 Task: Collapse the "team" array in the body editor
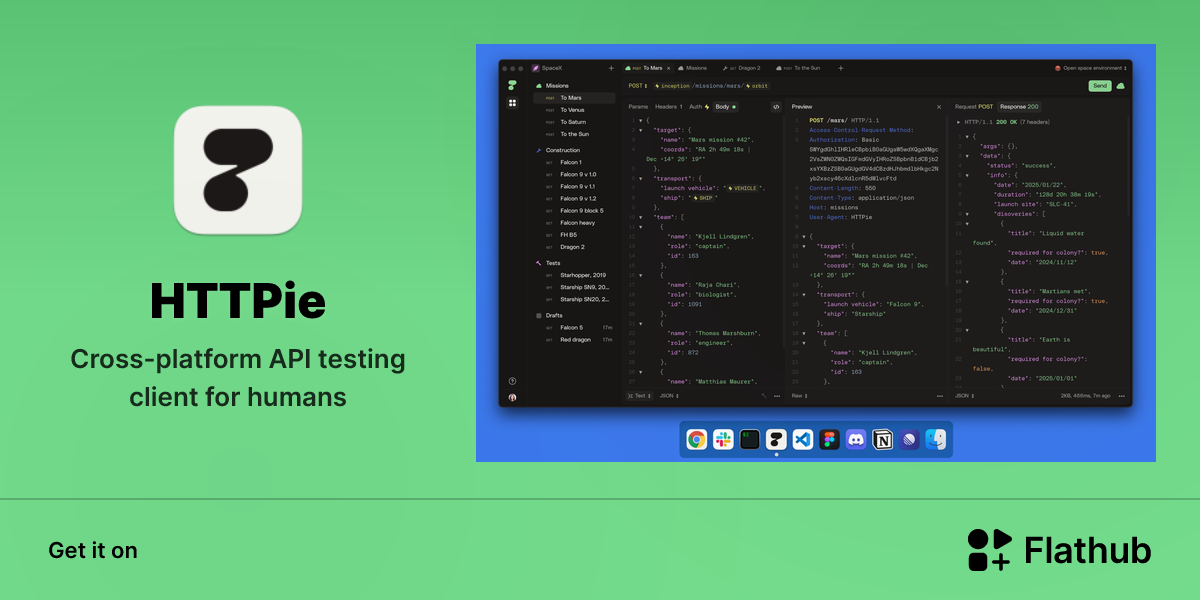[640, 216]
